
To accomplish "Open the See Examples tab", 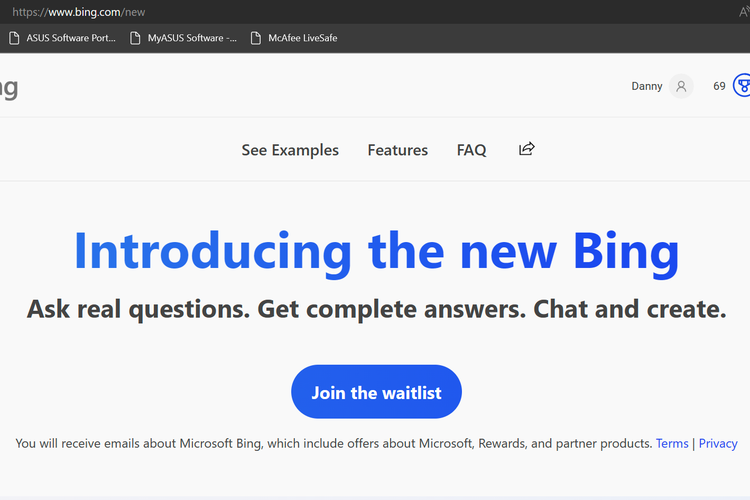I will point(290,150).
